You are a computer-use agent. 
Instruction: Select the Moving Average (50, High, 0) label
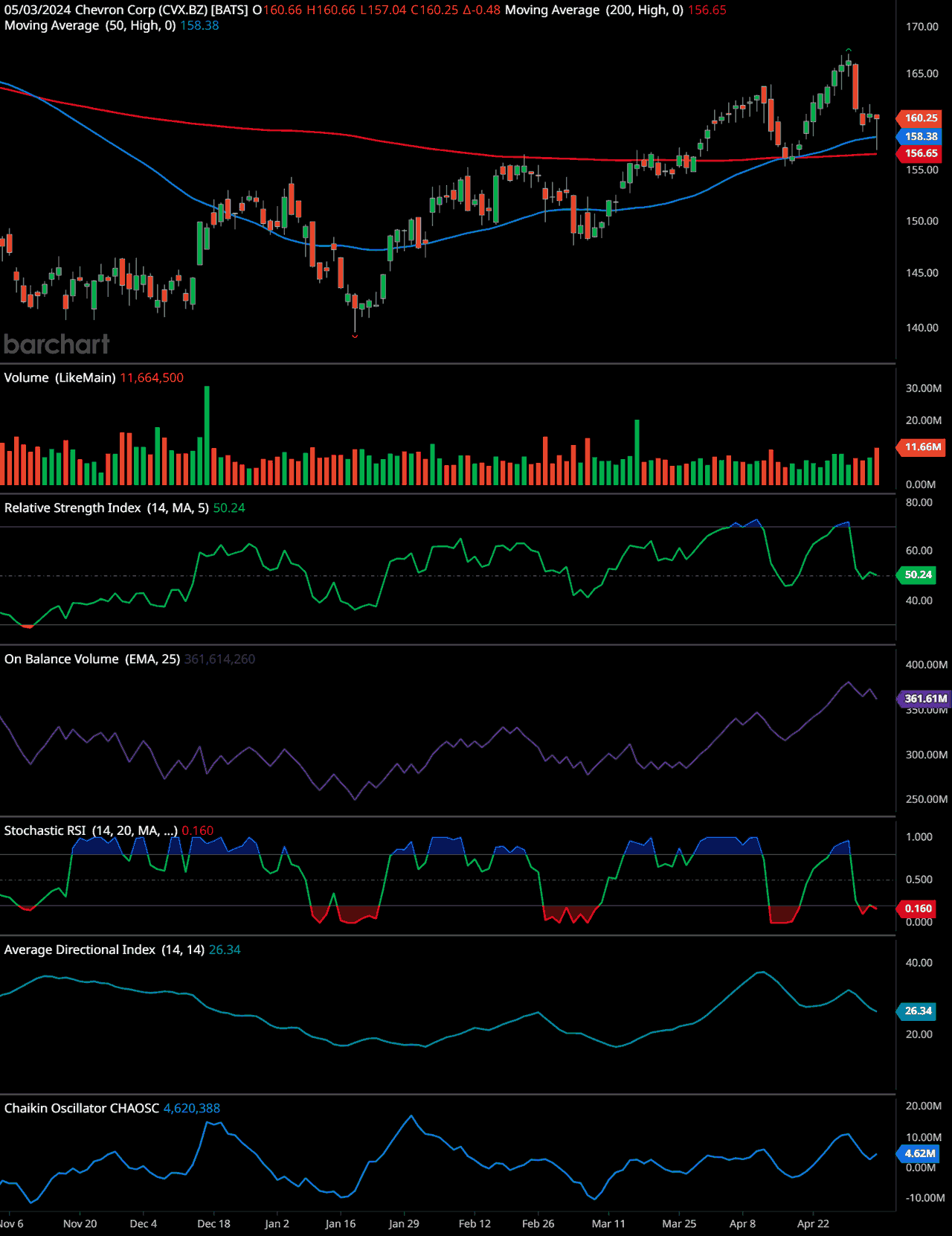pyautogui.click(x=90, y=25)
